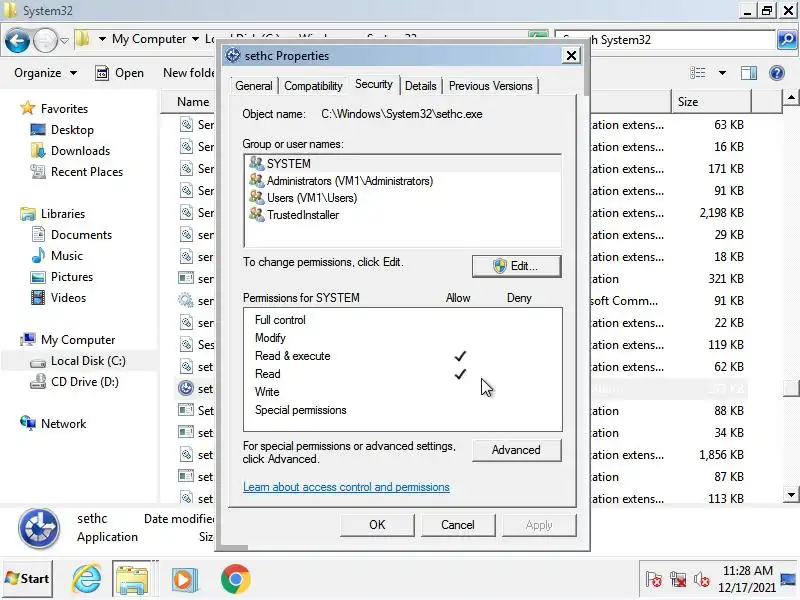Sort by the Size column header
The height and width of the screenshot is (600, 800).
711,102
